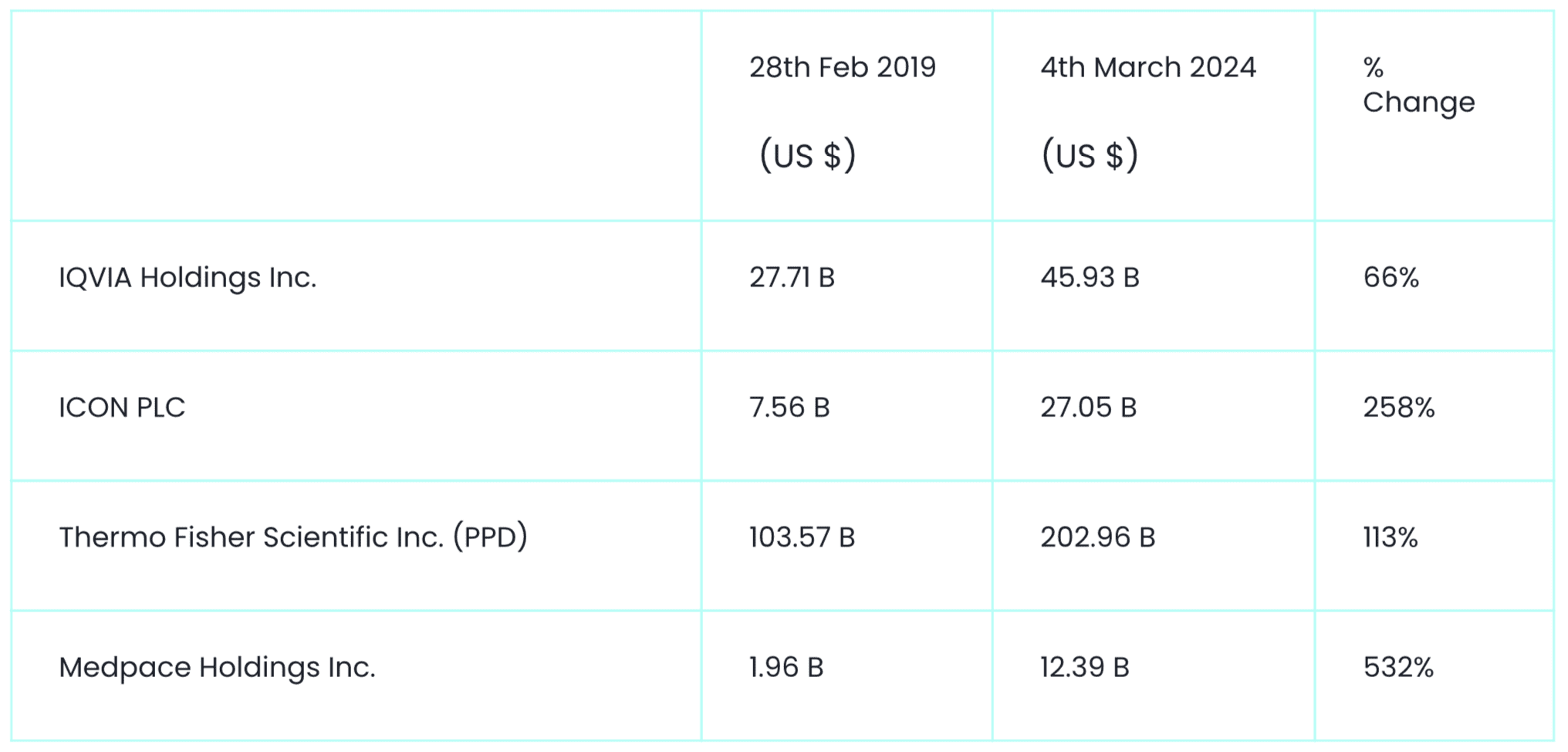Image resolution: width=1568 pixels, height=752 pixels.
Task: Select the IQVIA Holdings Inc. row label
Action: (x=188, y=278)
